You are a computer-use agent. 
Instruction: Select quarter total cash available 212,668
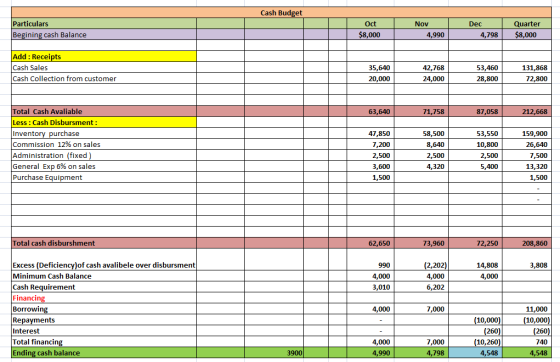click(527, 111)
